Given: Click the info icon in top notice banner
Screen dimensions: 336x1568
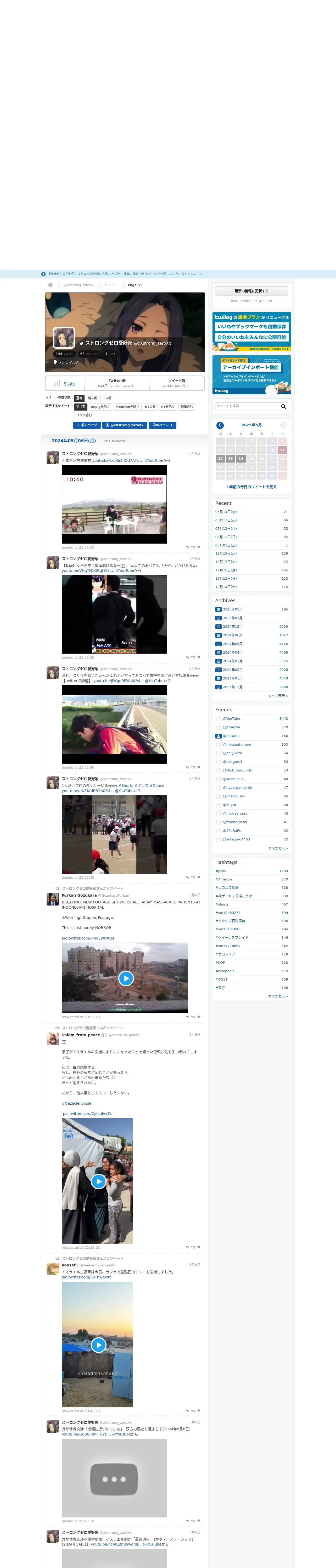Looking at the screenshot, I should [x=43, y=274].
